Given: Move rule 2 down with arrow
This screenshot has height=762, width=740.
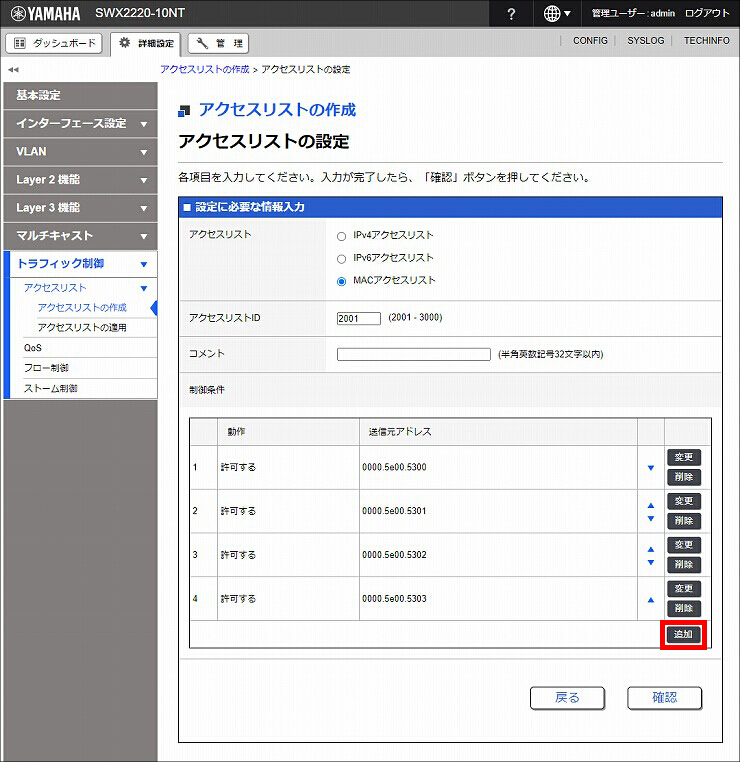Looking at the screenshot, I should [651, 519].
